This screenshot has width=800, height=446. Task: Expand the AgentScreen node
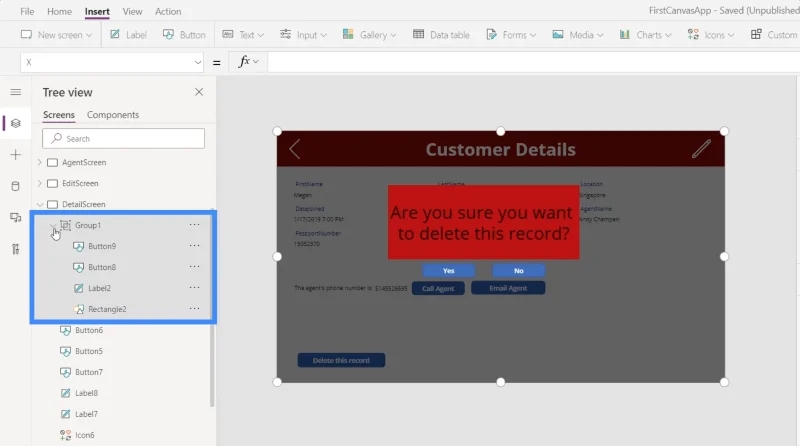pos(40,162)
